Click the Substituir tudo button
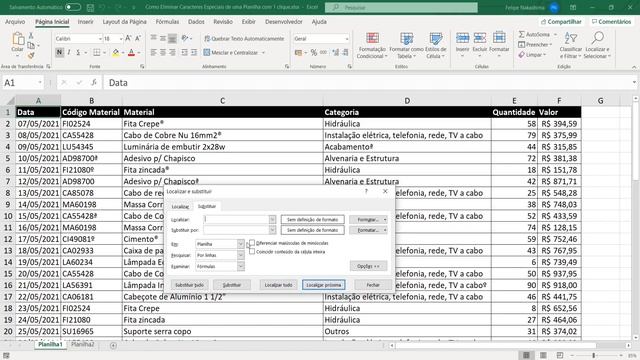Screen dimensions: 640x360 (189, 284)
